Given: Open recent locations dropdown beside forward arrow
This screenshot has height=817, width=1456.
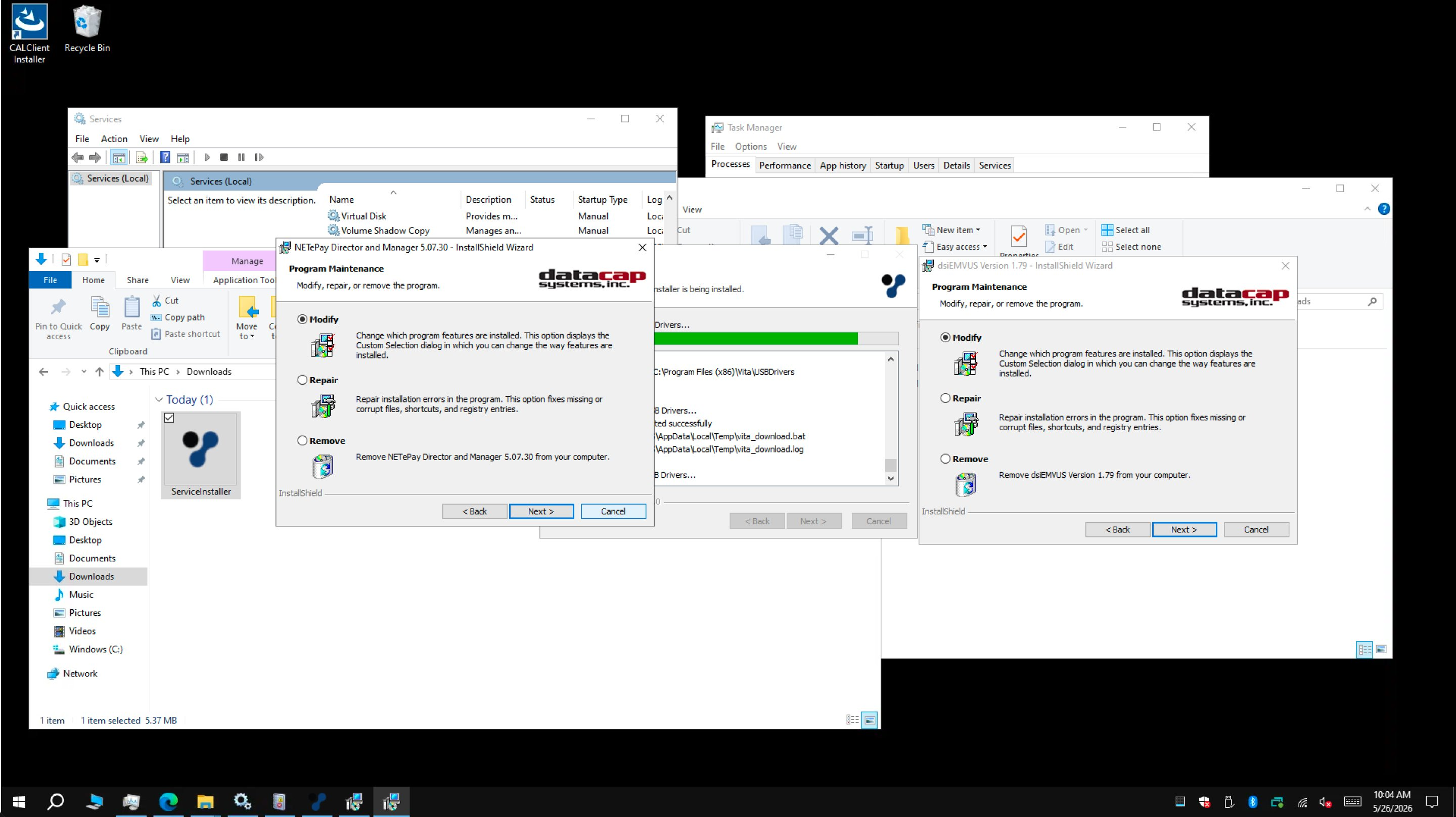Looking at the screenshot, I should click(x=83, y=372).
